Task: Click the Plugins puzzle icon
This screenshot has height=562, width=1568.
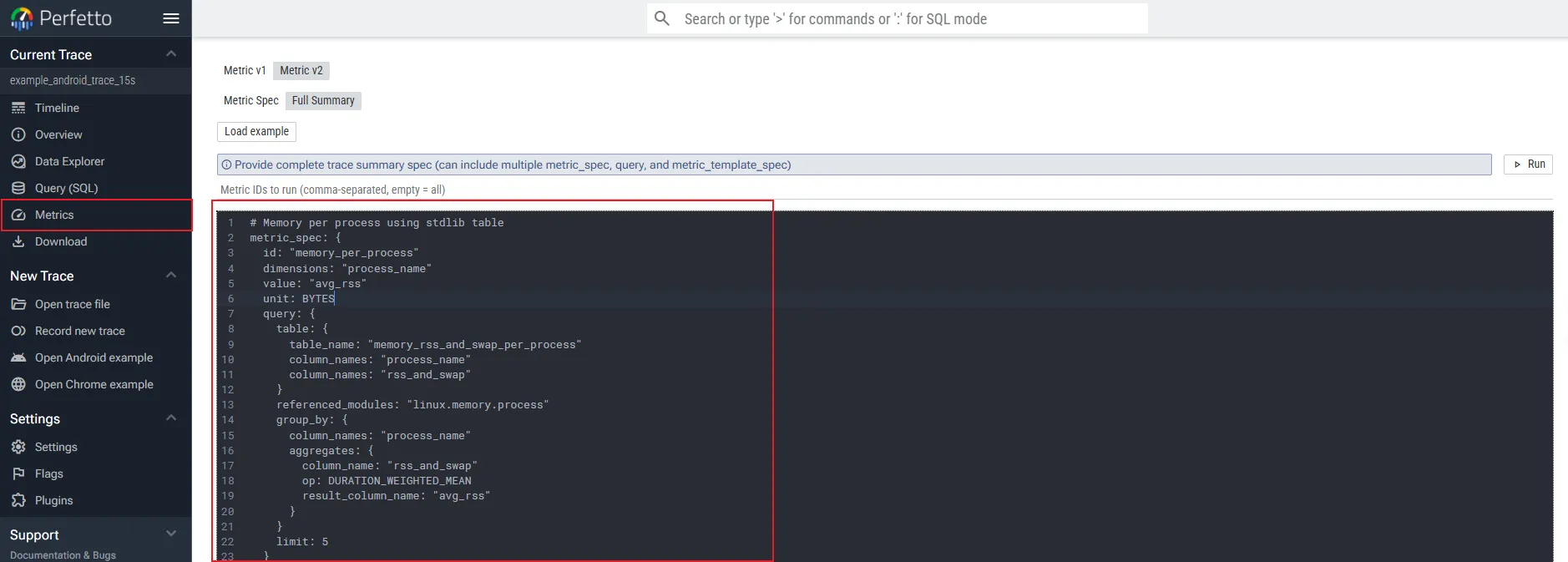Action: point(18,500)
